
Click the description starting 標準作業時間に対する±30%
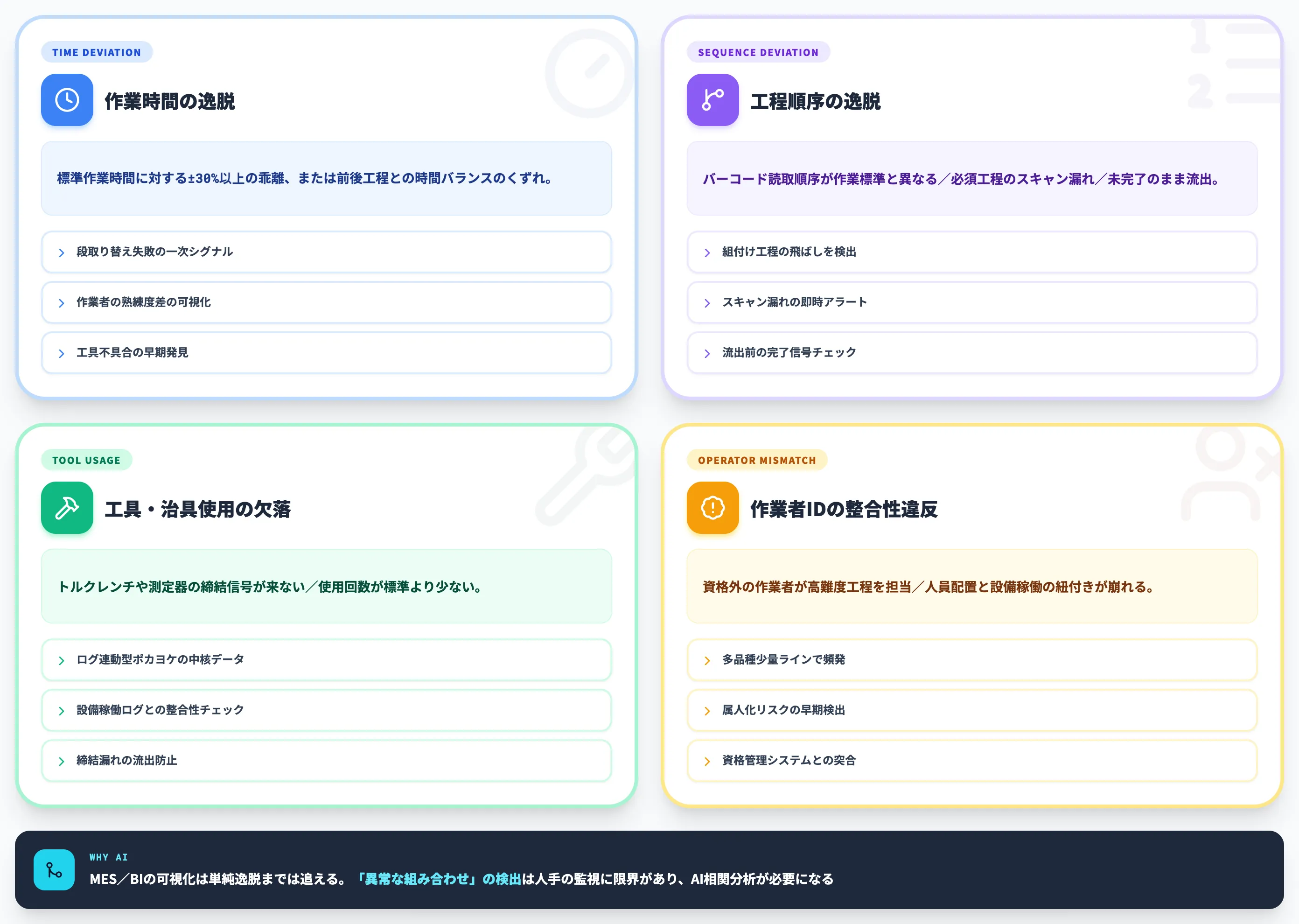pos(305,178)
